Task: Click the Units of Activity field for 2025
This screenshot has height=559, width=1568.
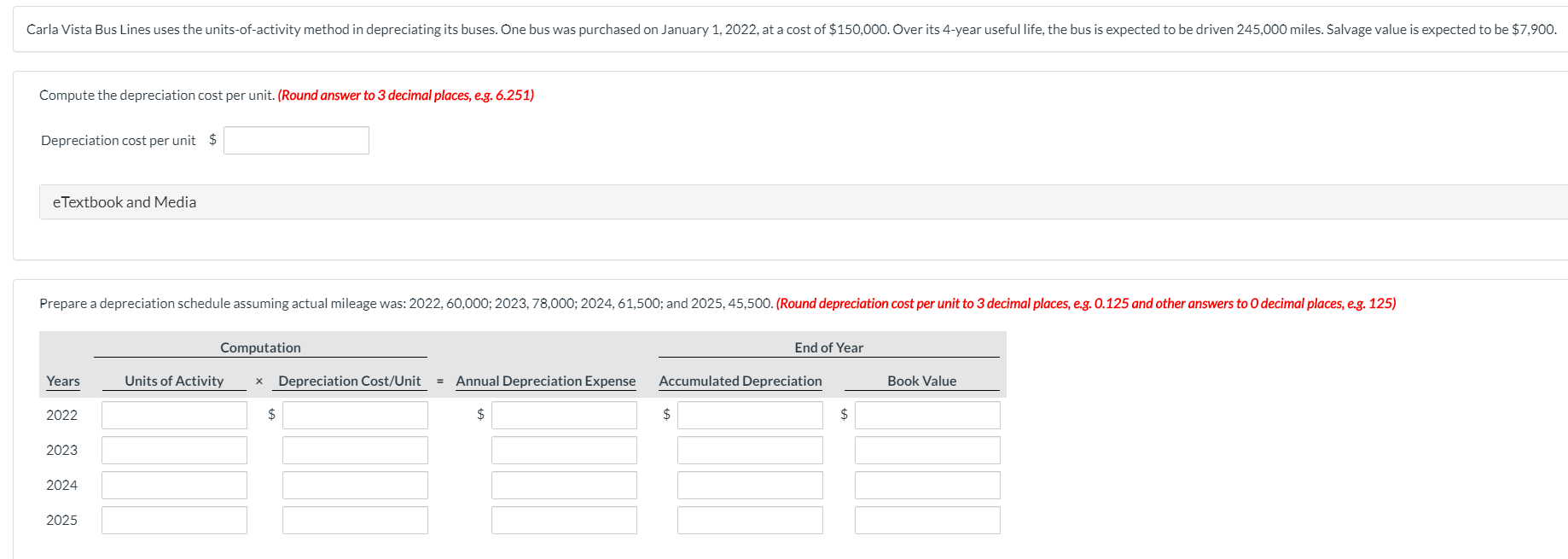Action: pyautogui.click(x=173, y=520)
